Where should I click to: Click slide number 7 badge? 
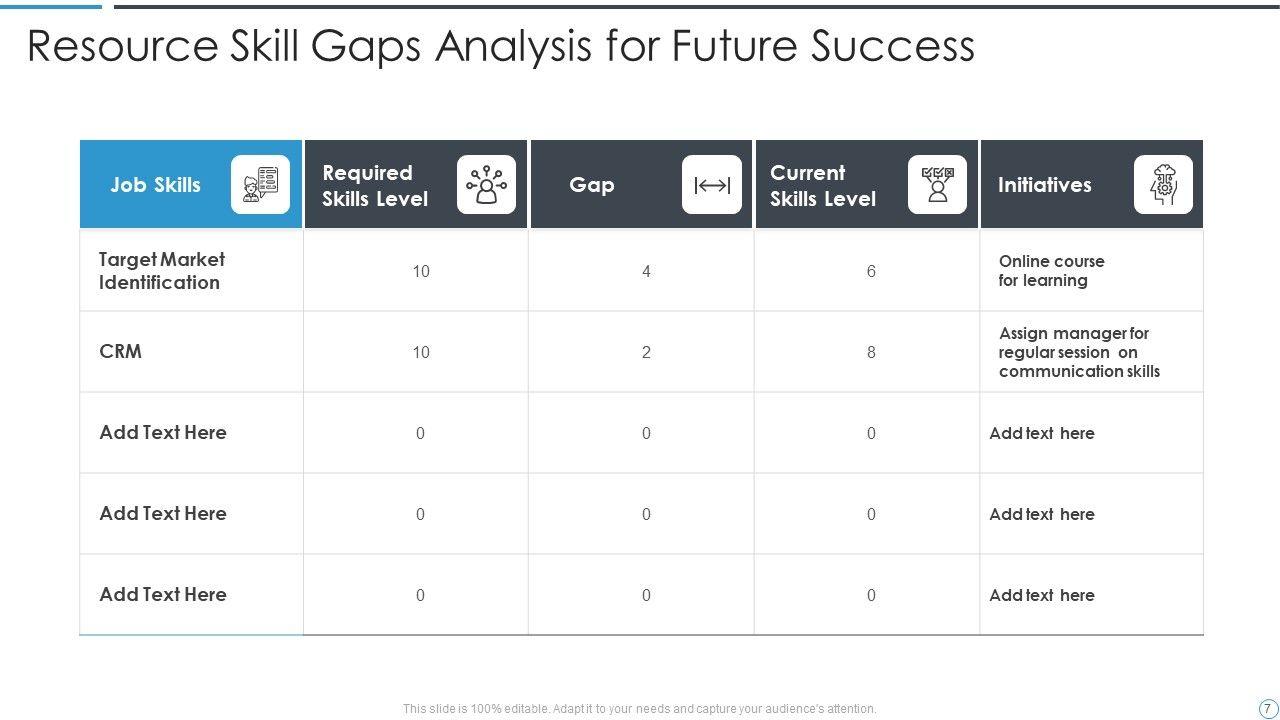[1267, 708]
